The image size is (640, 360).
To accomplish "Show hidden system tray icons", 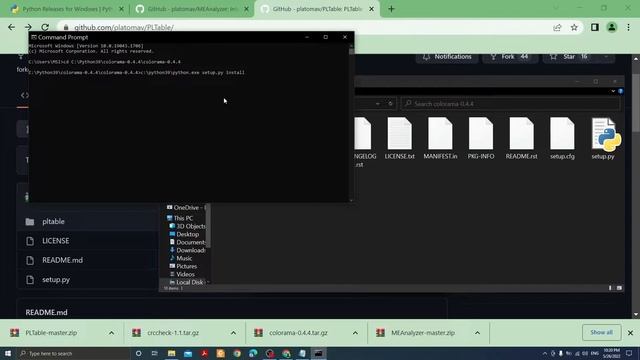I will coord(544,353).
